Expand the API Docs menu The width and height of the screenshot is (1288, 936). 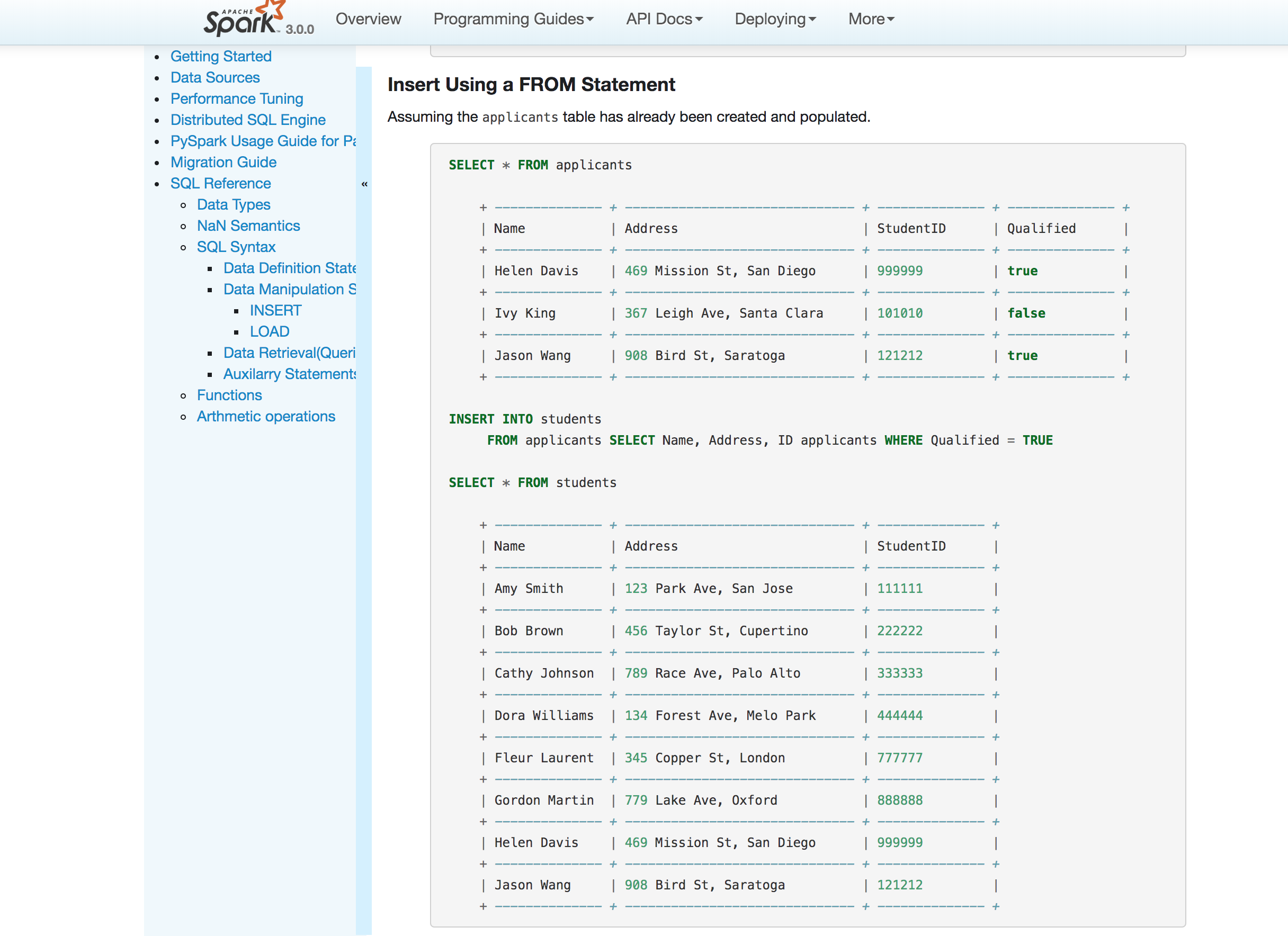click(x=664, y=19)
